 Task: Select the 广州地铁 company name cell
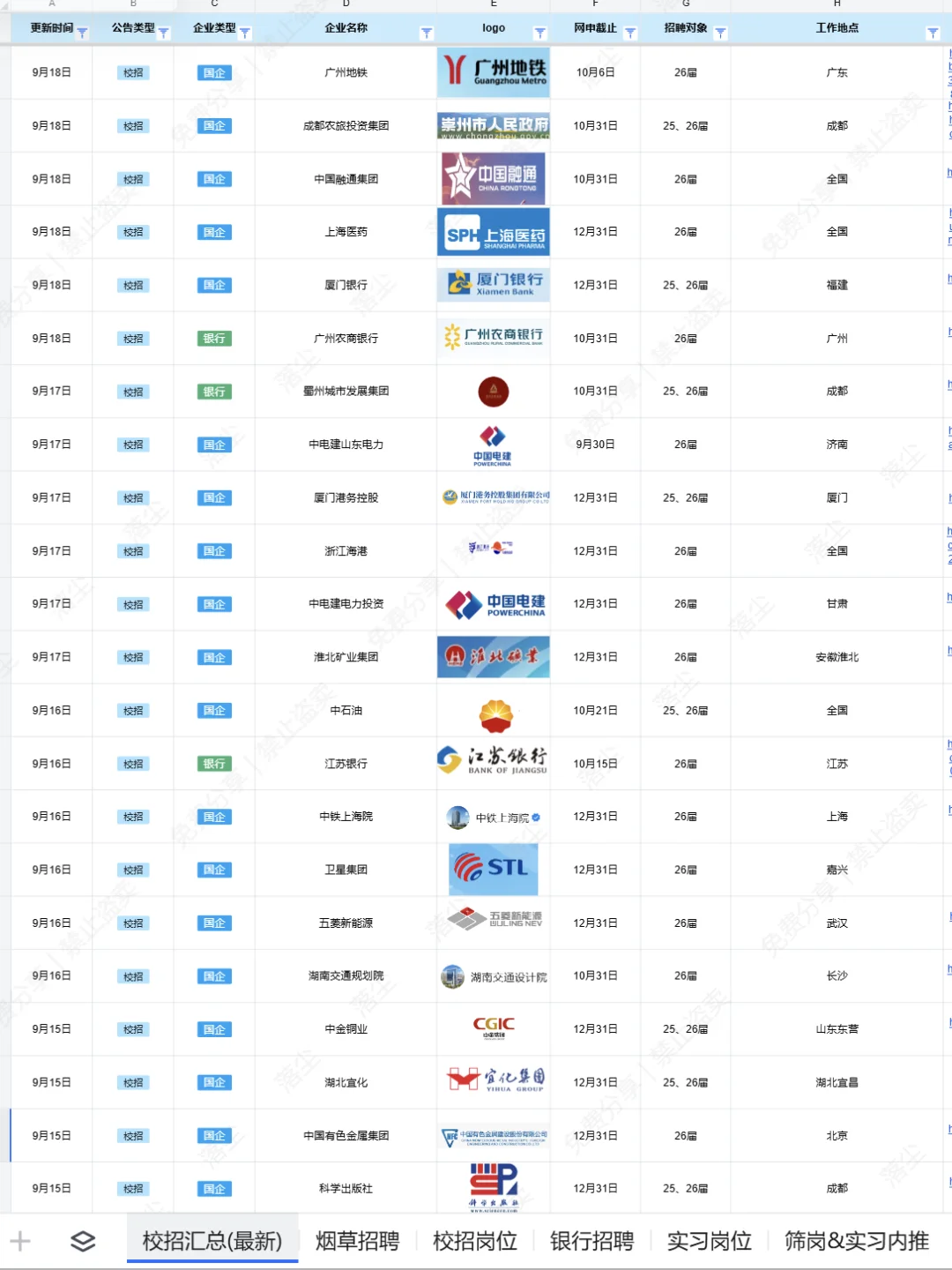tap(346, 72)
